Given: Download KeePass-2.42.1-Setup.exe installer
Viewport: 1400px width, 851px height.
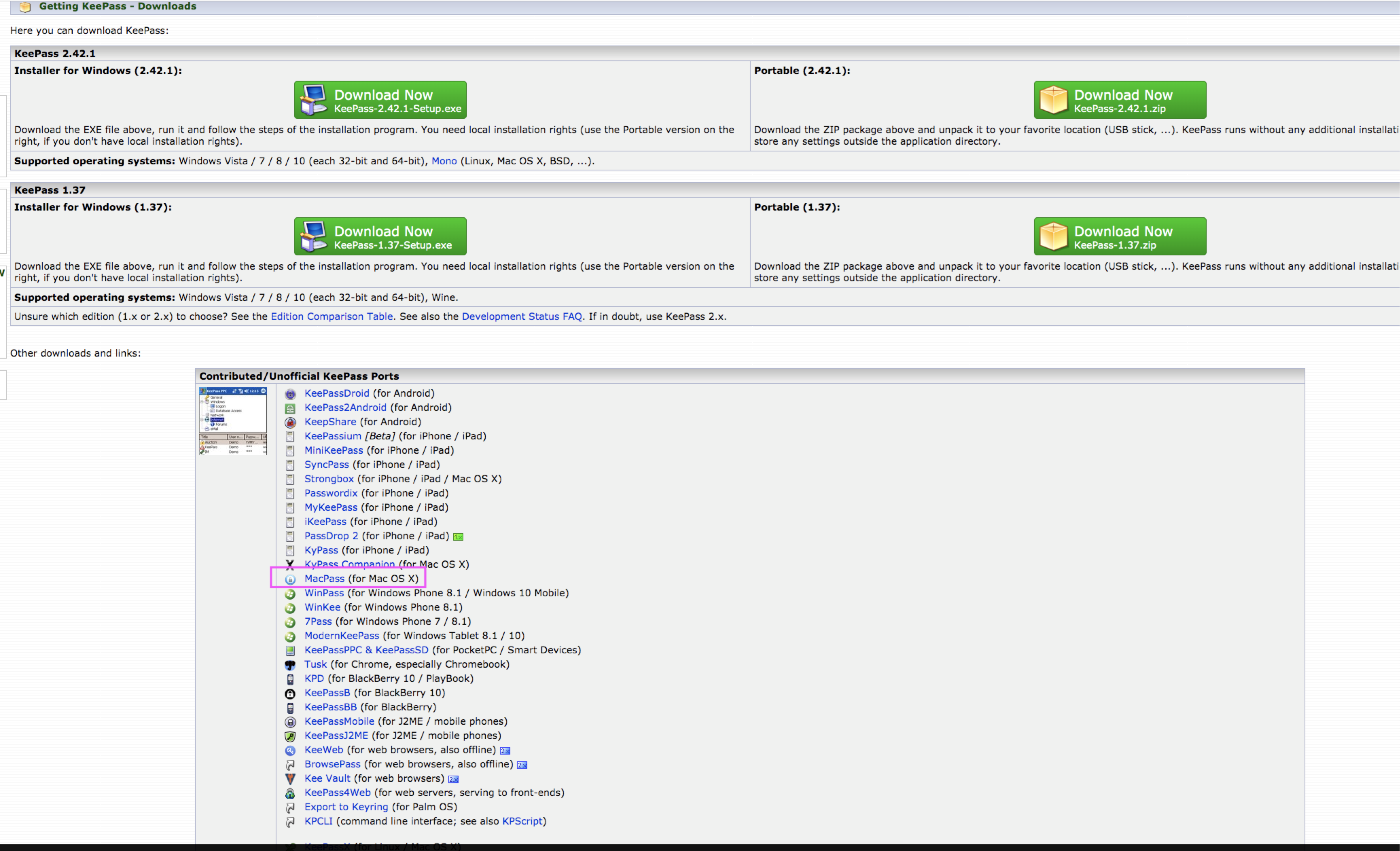Looking at the screenshot, I should [380, 100].
